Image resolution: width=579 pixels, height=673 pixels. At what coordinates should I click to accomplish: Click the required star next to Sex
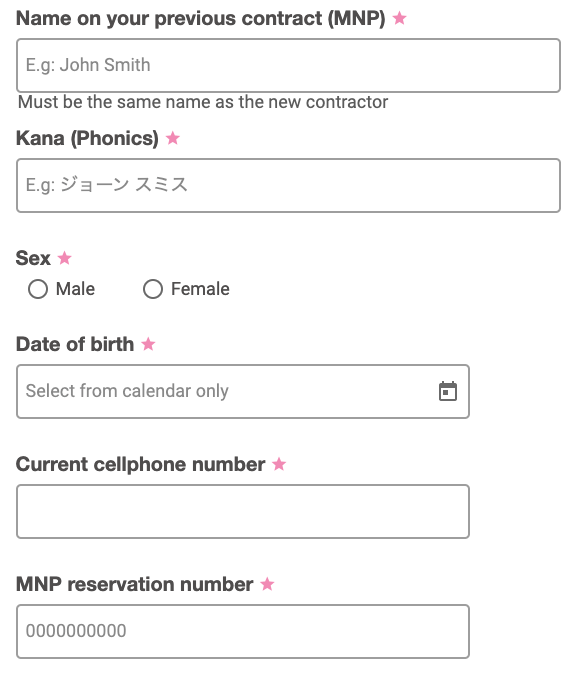pos(64,258)
